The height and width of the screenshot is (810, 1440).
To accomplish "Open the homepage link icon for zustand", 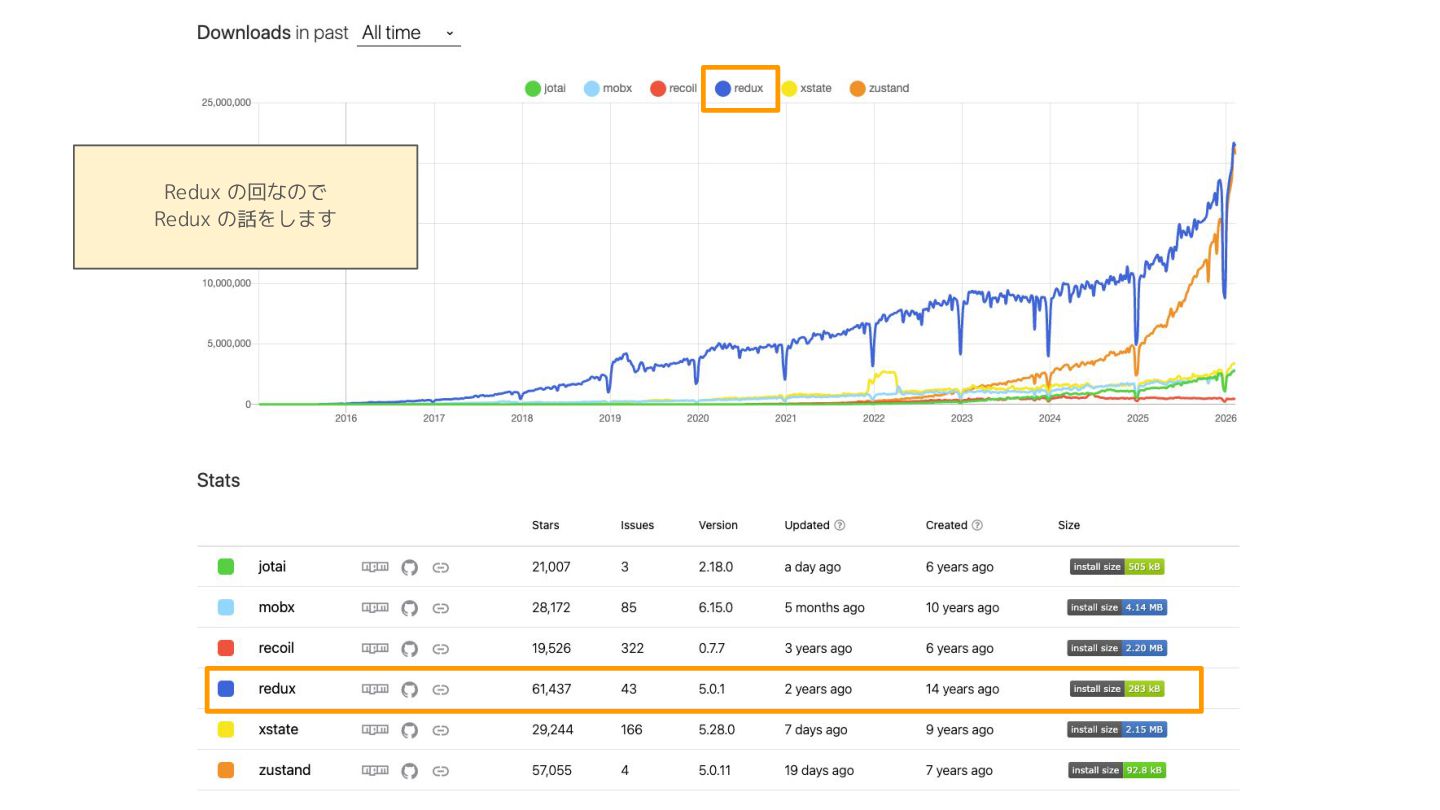I will [440, 771].
